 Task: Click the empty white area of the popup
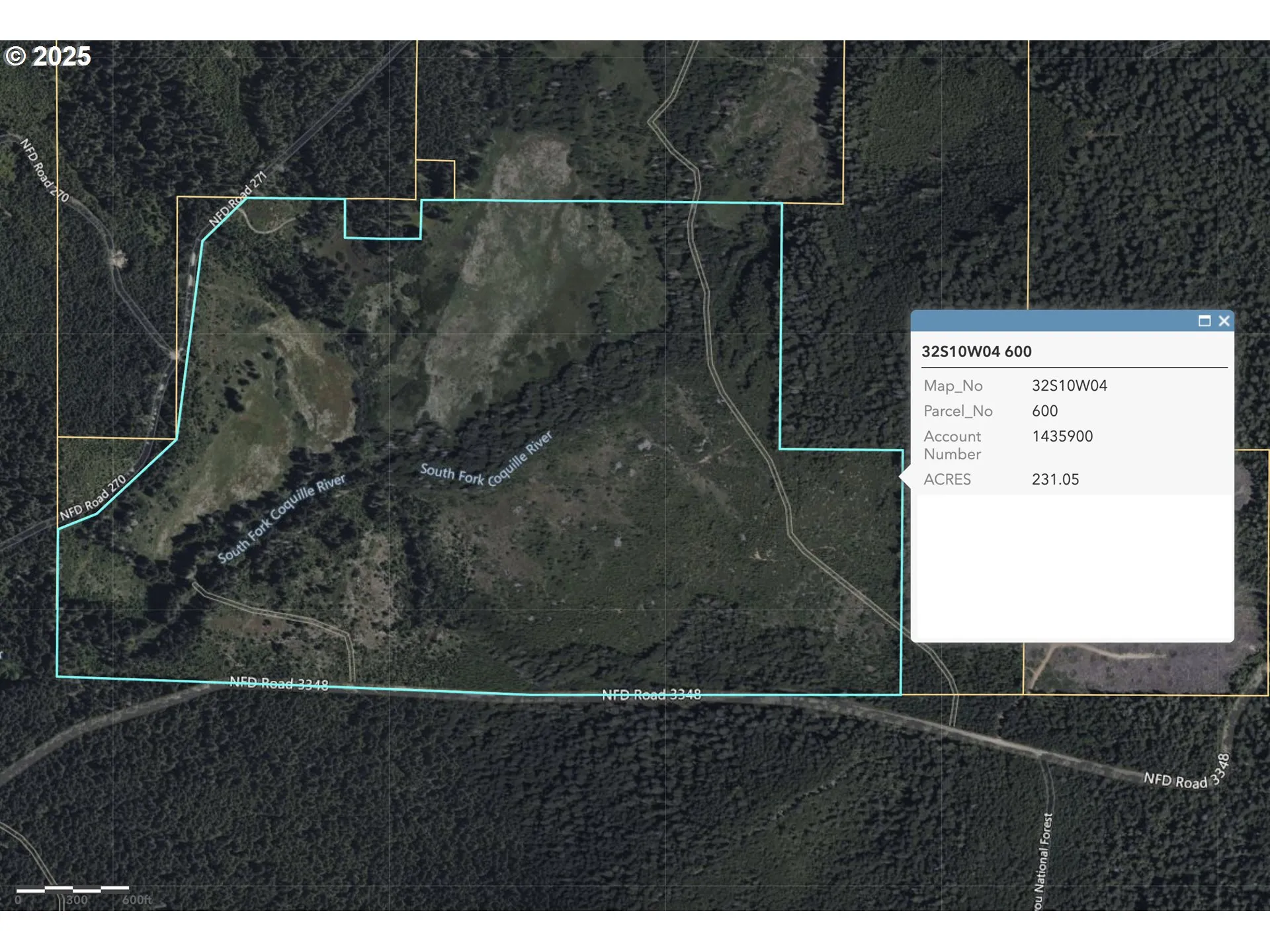1072,569
